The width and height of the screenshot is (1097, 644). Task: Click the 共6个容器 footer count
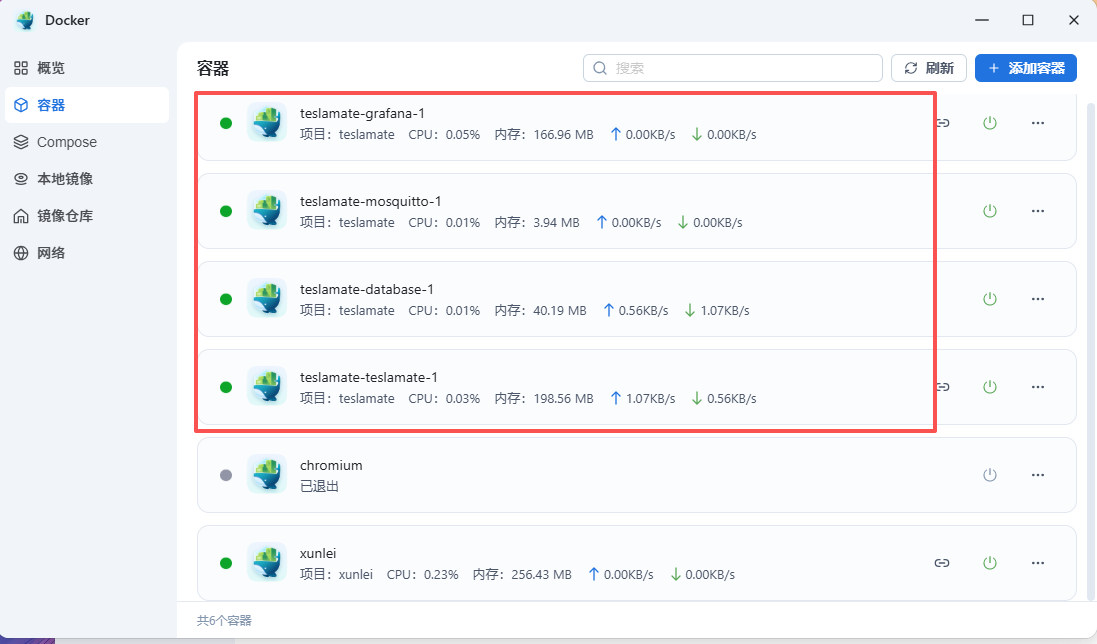coord(224,620)
